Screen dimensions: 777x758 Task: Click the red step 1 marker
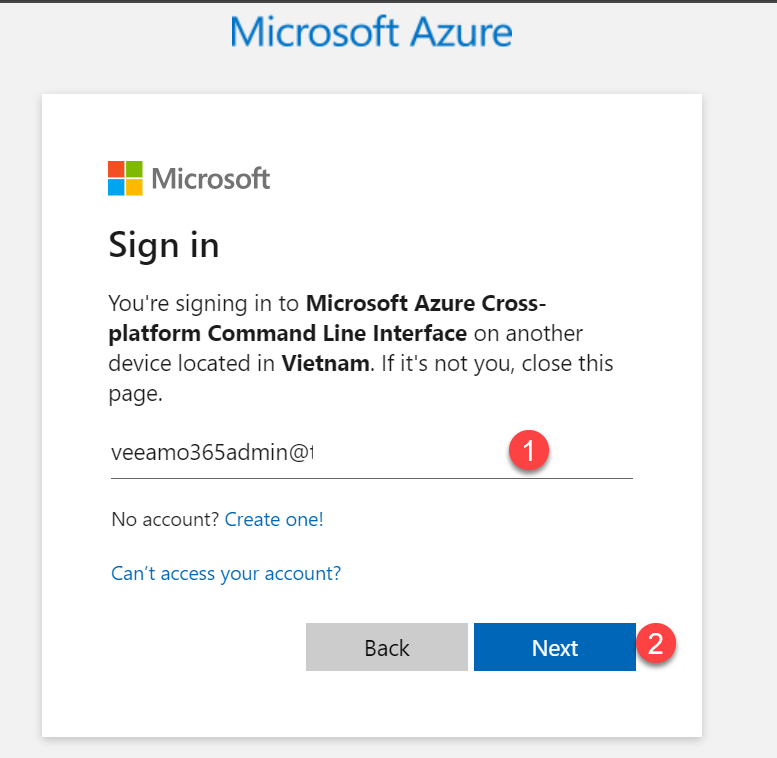pyautogui.click(x=528, y=451)
